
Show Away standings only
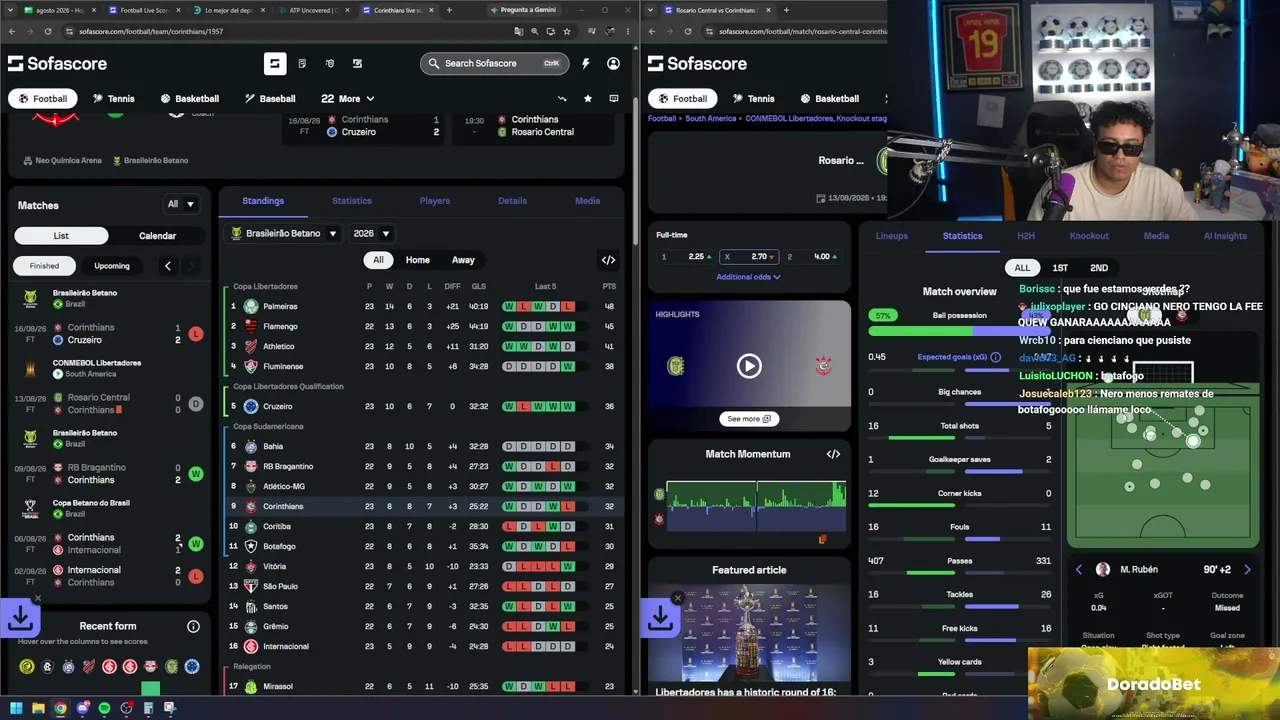[x=463, y=260]
